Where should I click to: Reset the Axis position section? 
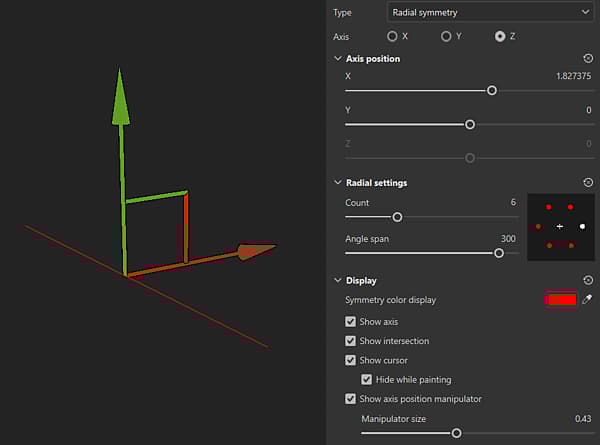(x=588, y=58)
